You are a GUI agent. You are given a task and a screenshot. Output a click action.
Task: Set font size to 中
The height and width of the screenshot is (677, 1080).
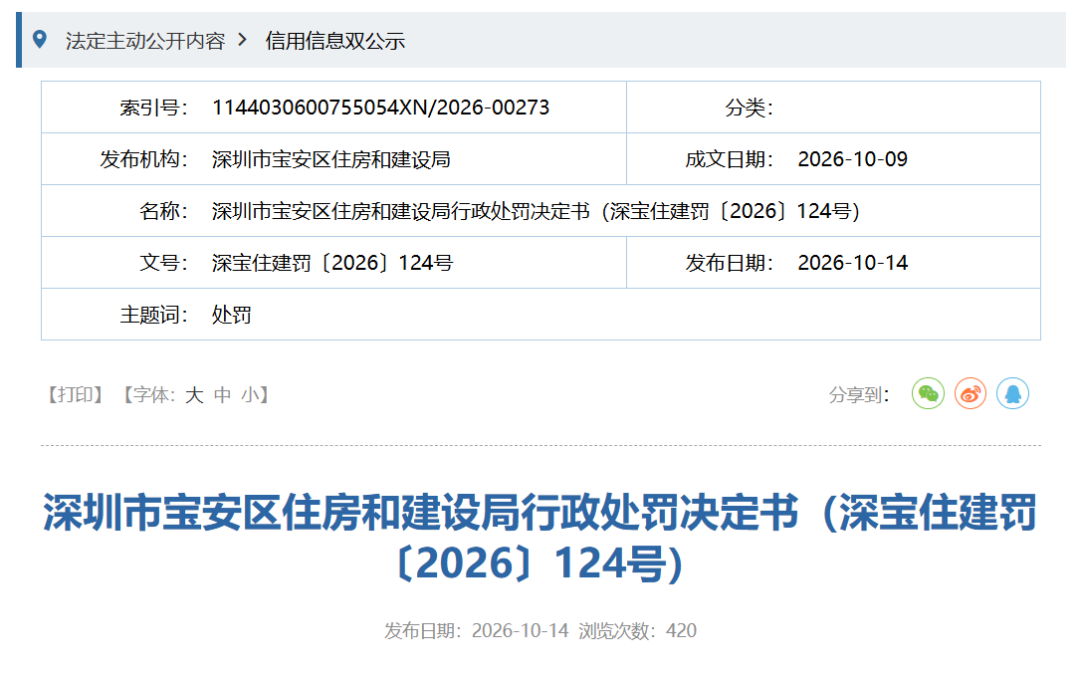pyautogui.click(x=222, y=395)
